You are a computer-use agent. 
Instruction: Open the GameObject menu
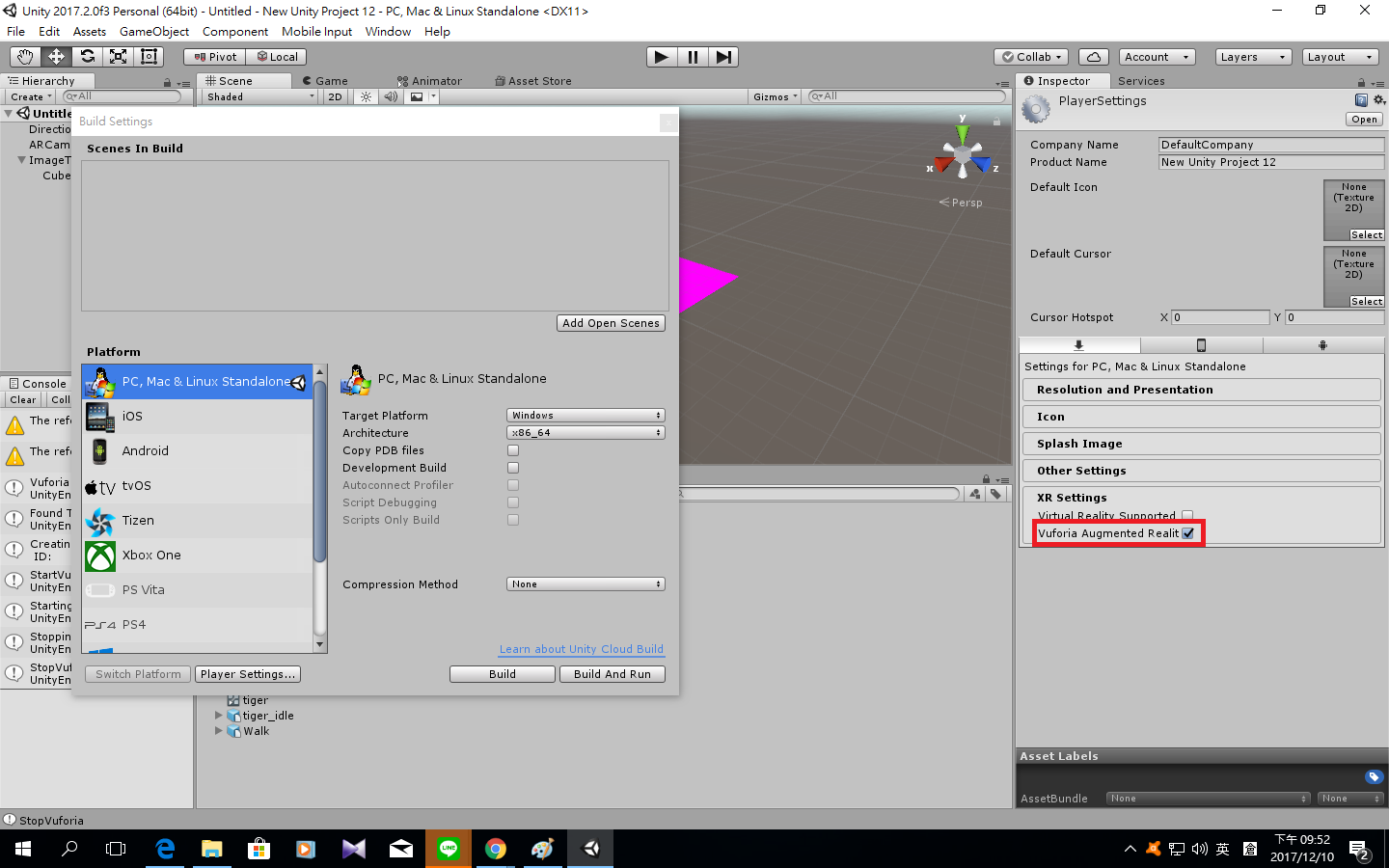(x=154, y=31)
